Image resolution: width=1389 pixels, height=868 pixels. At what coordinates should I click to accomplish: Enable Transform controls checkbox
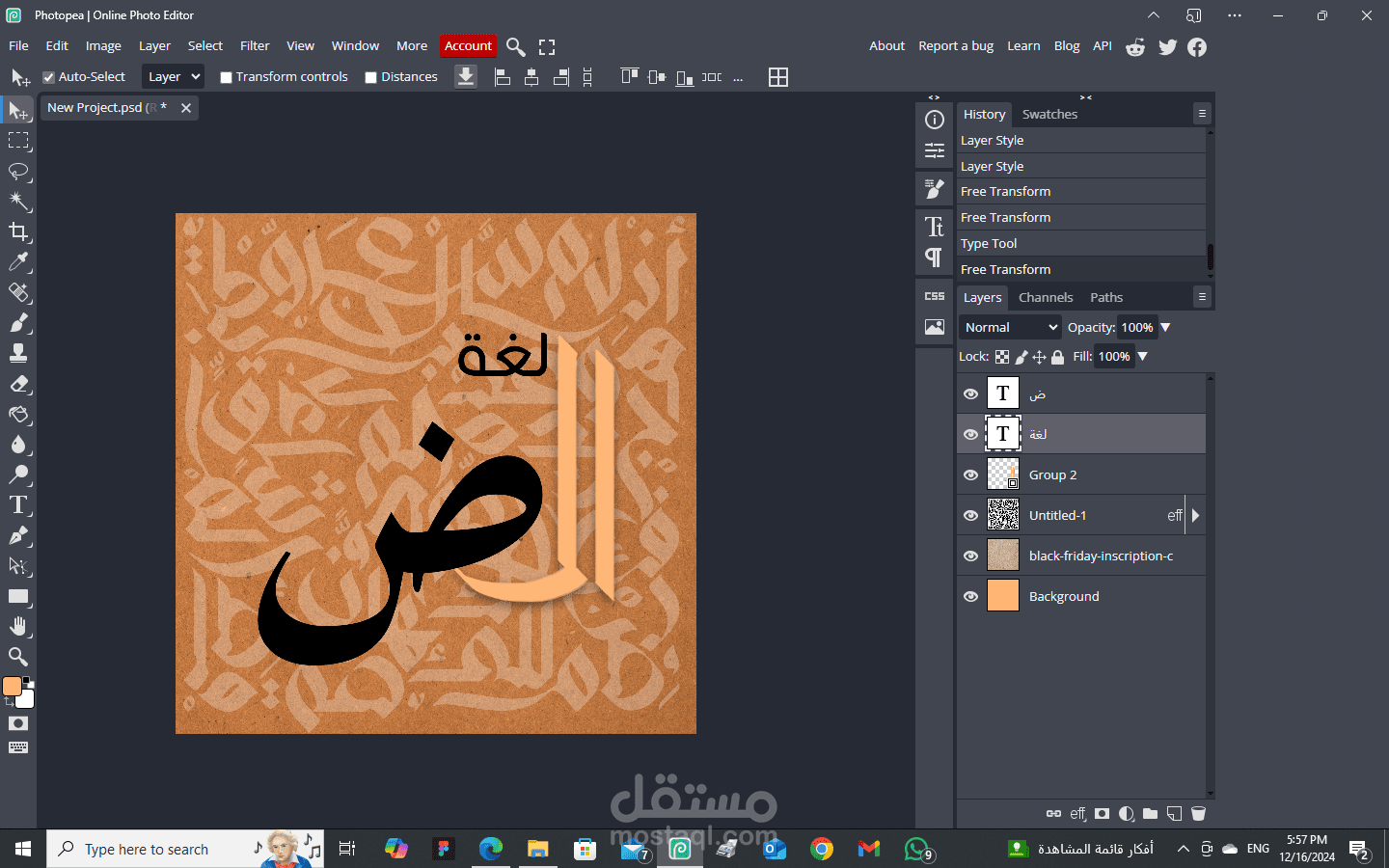coord(227,76)
